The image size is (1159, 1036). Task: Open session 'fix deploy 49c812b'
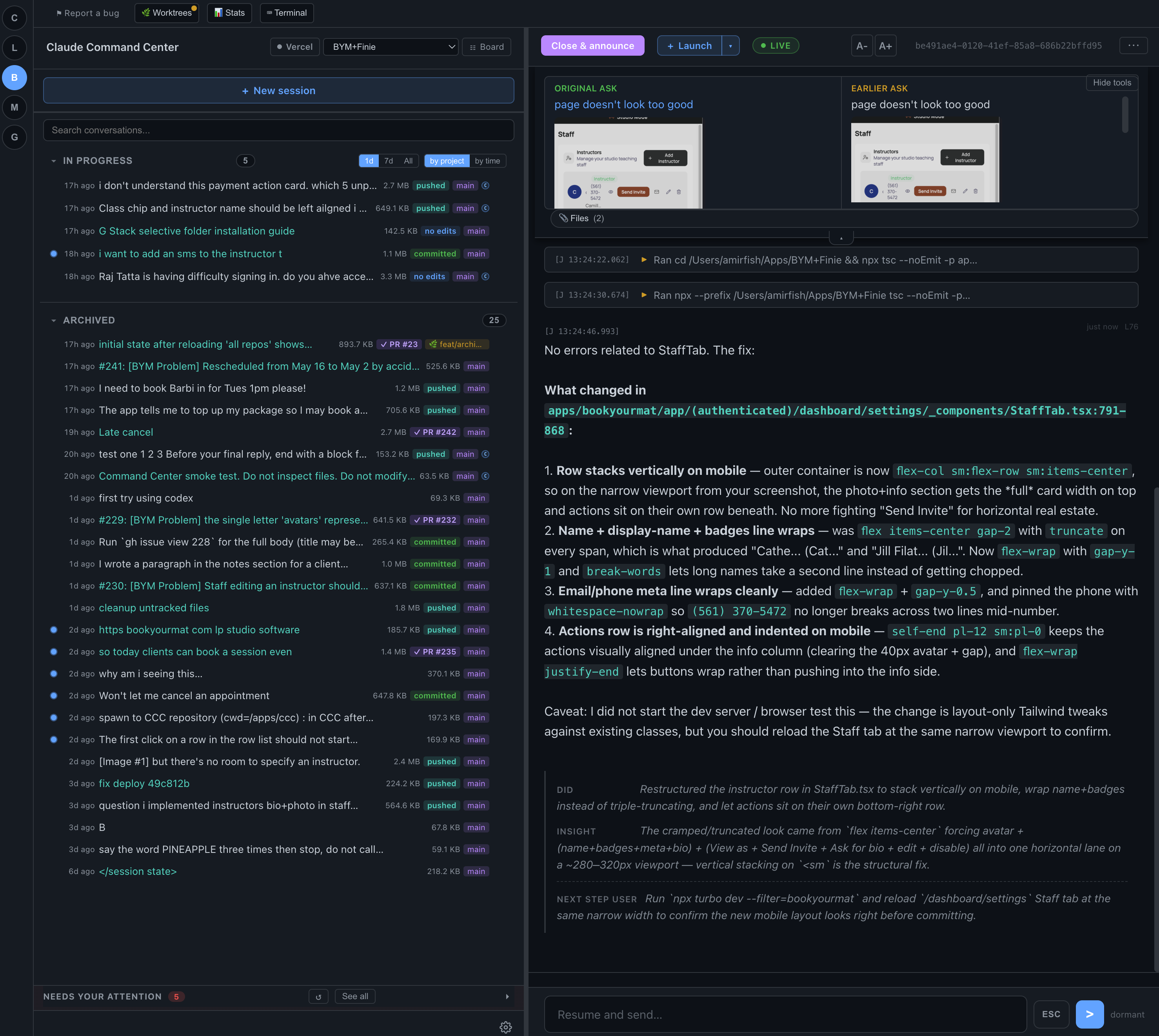coord(144,783)
